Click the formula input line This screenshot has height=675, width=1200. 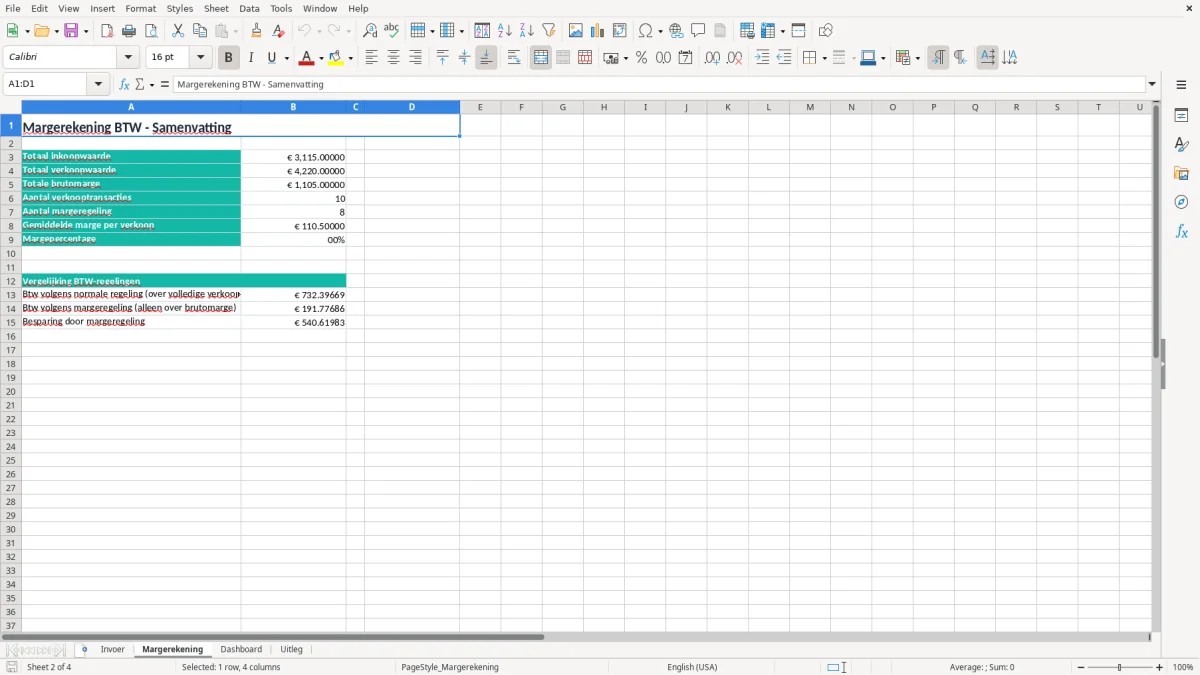(659, 85)
